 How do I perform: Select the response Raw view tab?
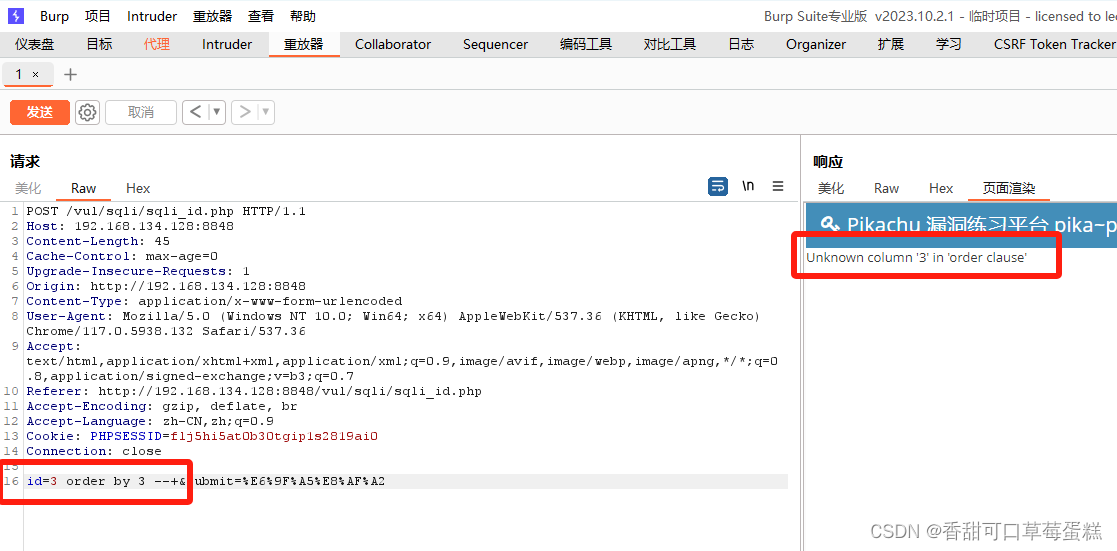click(x=886, y=188)
